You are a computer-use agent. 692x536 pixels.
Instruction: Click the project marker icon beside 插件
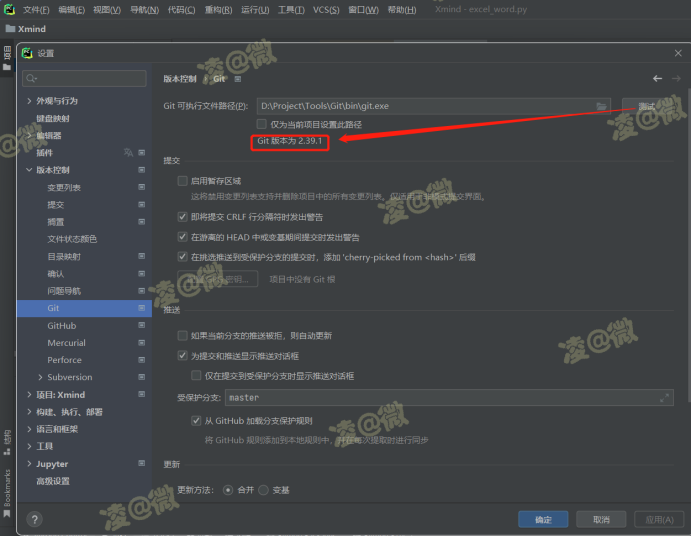click(142, 153)
